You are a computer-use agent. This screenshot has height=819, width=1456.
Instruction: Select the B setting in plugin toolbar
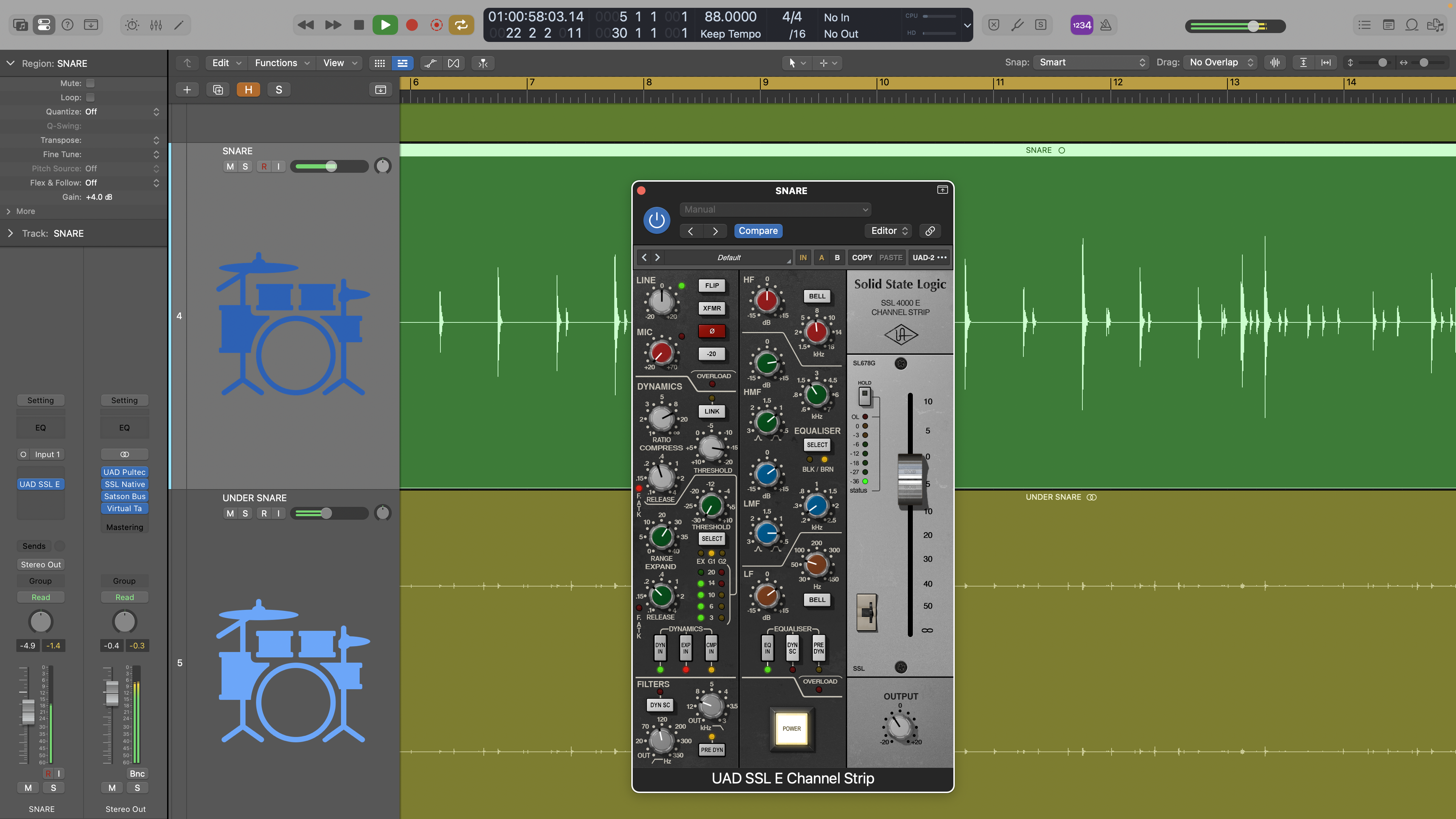837,258
